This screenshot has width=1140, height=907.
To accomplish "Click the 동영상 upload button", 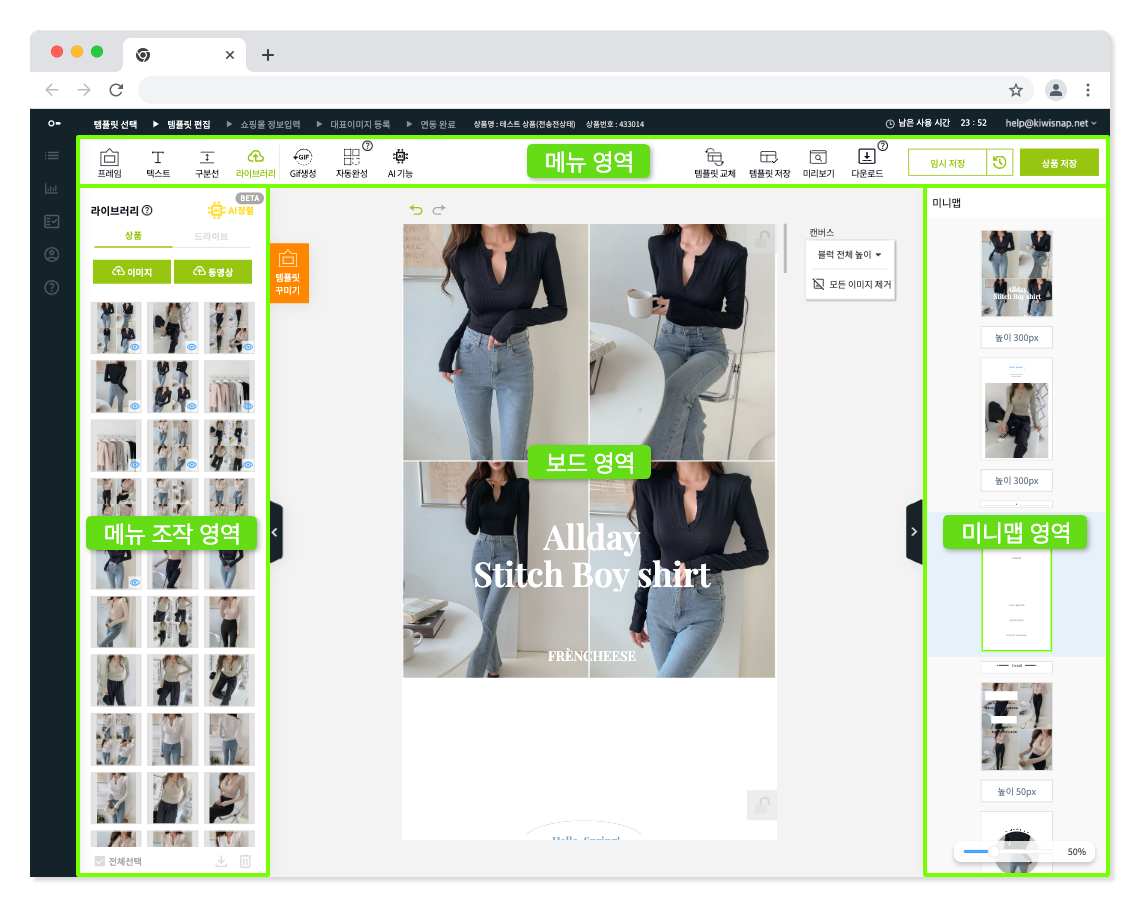I will [x=213, y=272].
